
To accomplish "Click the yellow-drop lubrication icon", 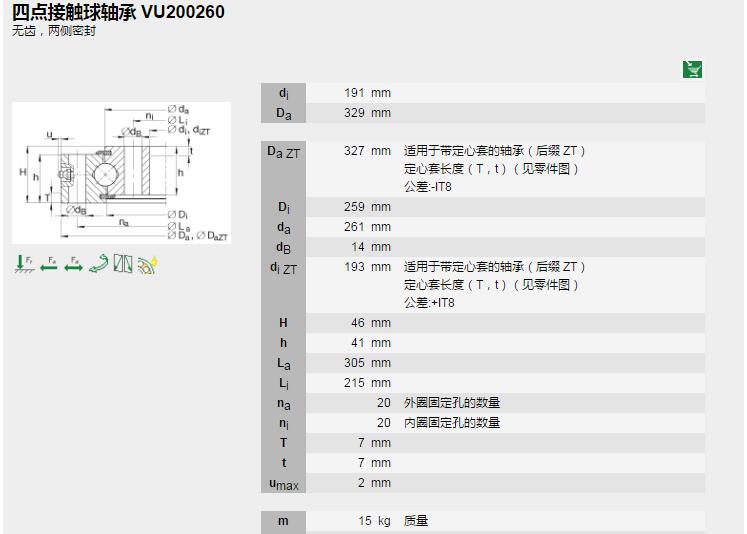I will click(x=148, y=265).
